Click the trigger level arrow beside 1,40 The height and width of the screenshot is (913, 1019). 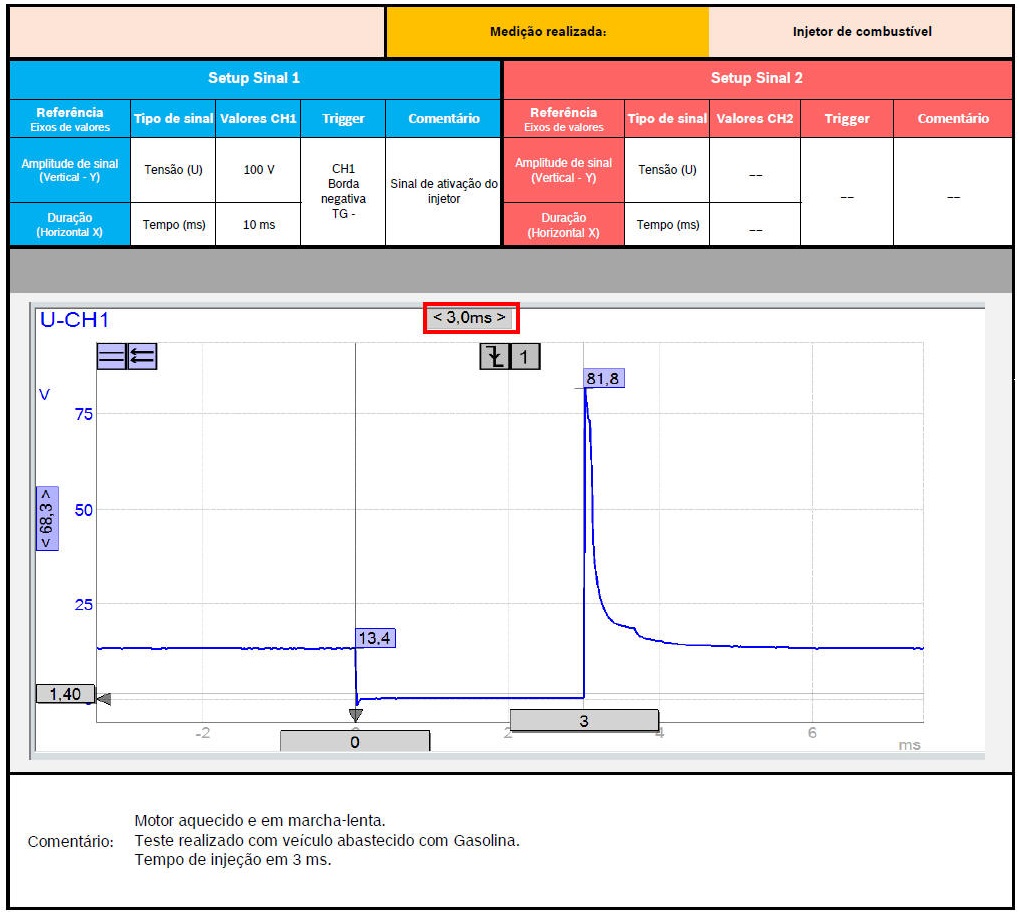click(103, 698)
